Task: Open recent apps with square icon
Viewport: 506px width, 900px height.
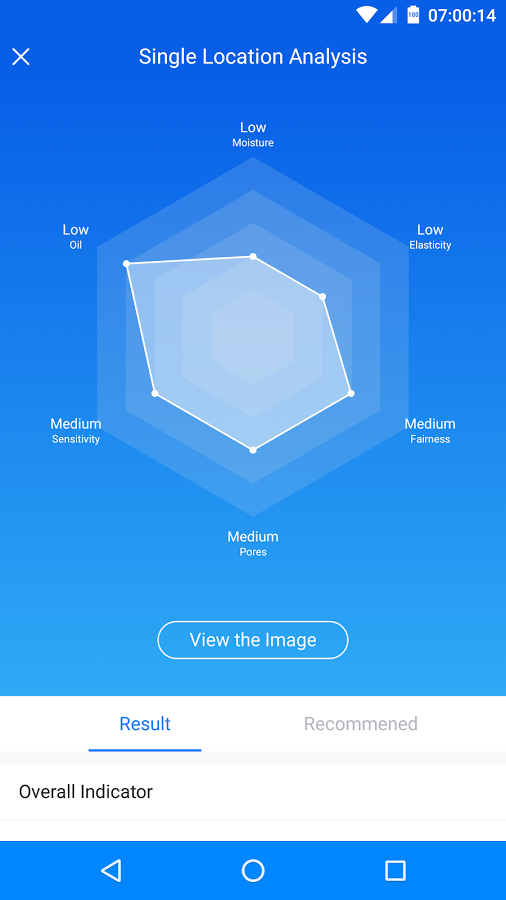Action: (x=395, y=870)
